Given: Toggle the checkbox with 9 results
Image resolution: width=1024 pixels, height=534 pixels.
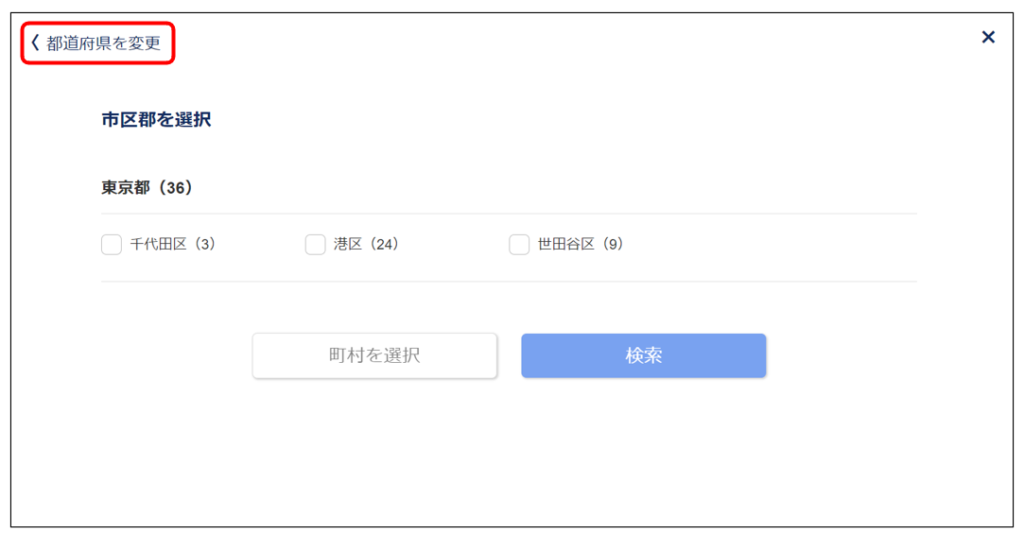Looking at the screenshot, I should click(519, 244).
